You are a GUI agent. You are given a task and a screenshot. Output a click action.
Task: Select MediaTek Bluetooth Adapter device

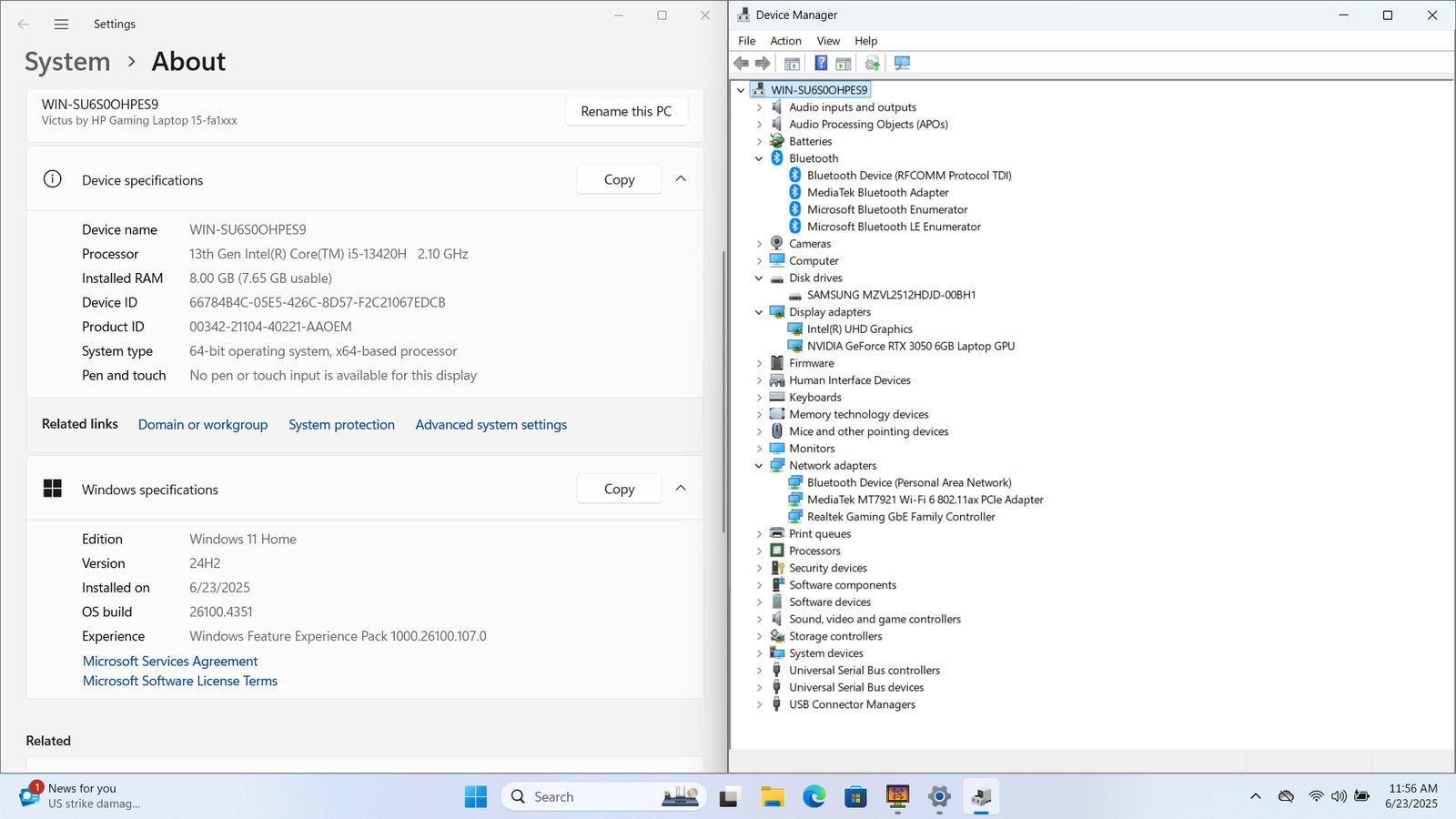coord(877,193)
